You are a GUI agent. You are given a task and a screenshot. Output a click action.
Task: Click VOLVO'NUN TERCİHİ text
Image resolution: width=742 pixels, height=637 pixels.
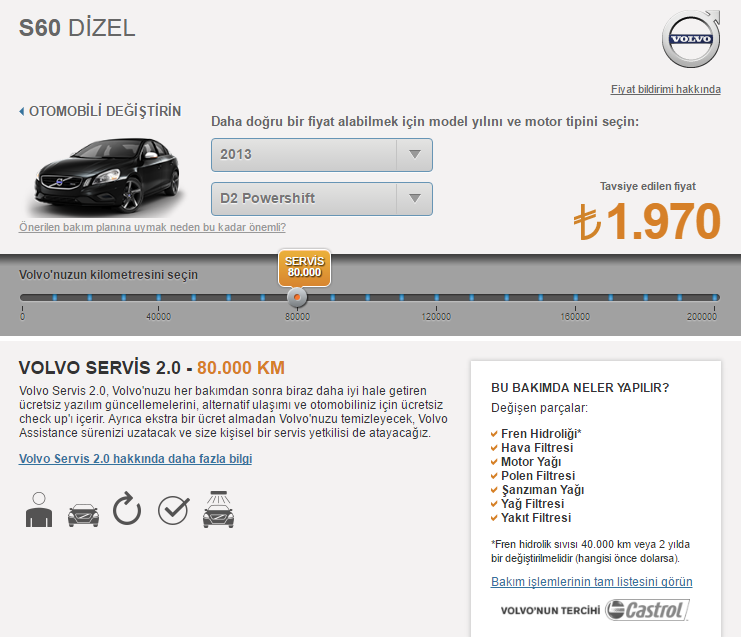click(550, 610)
